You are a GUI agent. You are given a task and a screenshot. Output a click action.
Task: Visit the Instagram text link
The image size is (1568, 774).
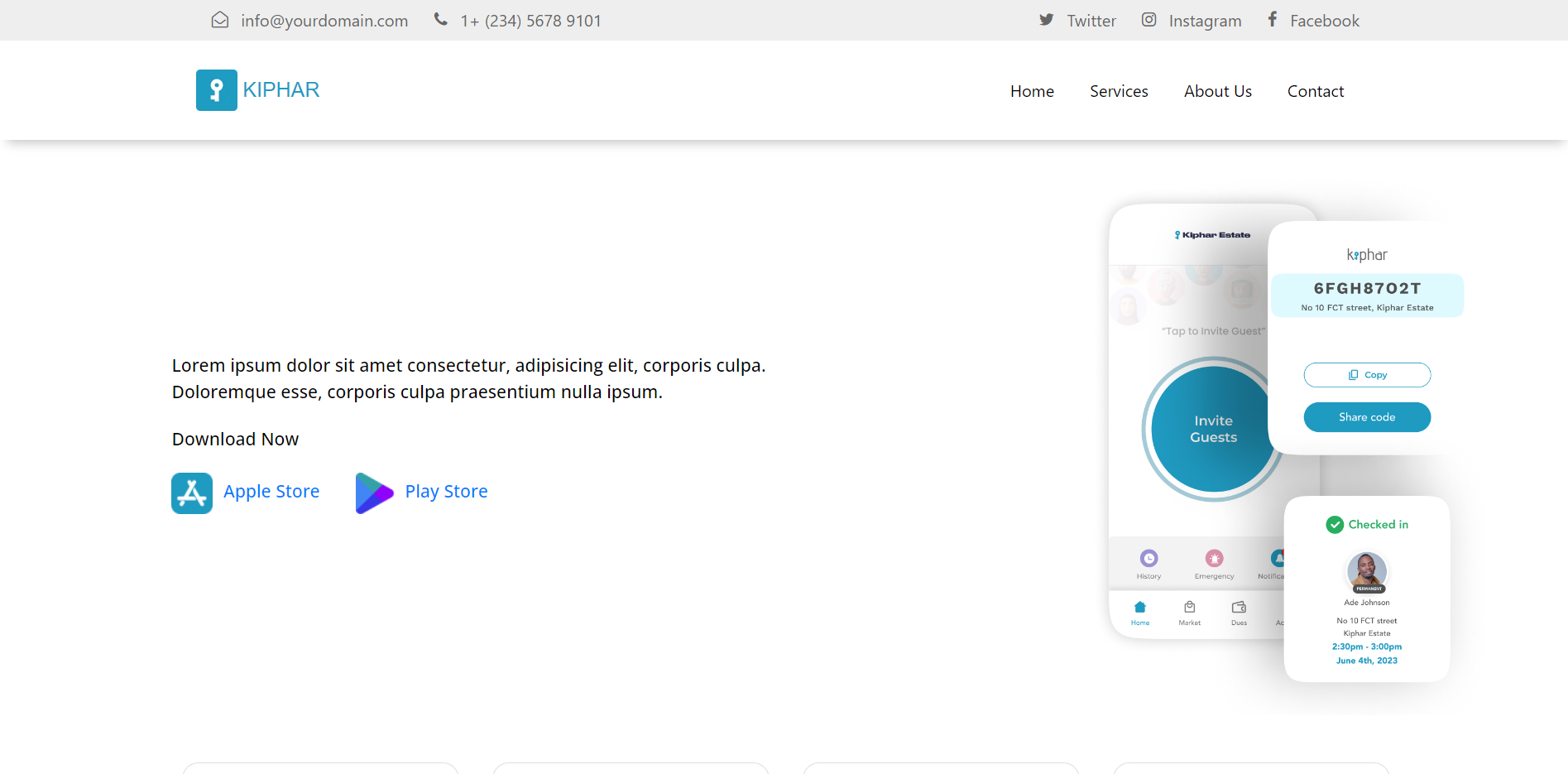tap(1205, 21)
